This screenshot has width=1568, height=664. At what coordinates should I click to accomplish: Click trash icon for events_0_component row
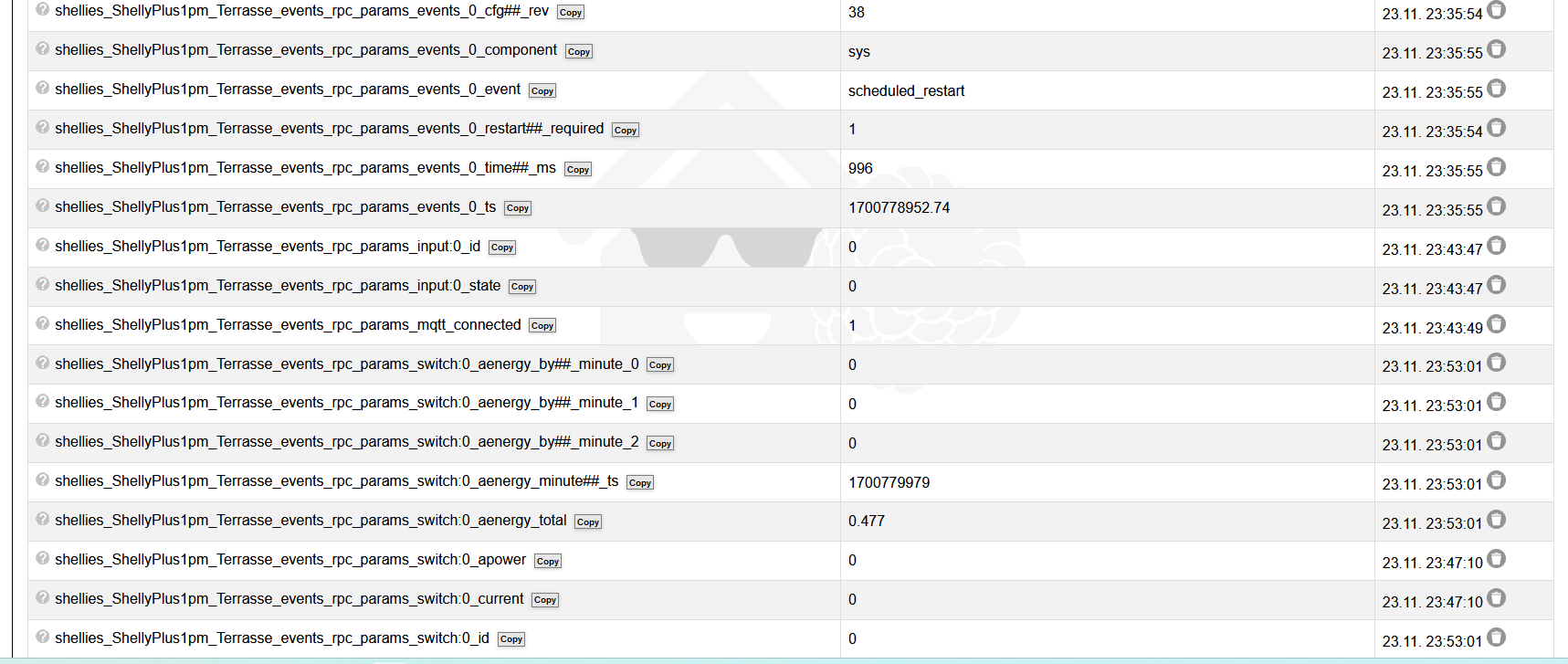click(1496, 49)
